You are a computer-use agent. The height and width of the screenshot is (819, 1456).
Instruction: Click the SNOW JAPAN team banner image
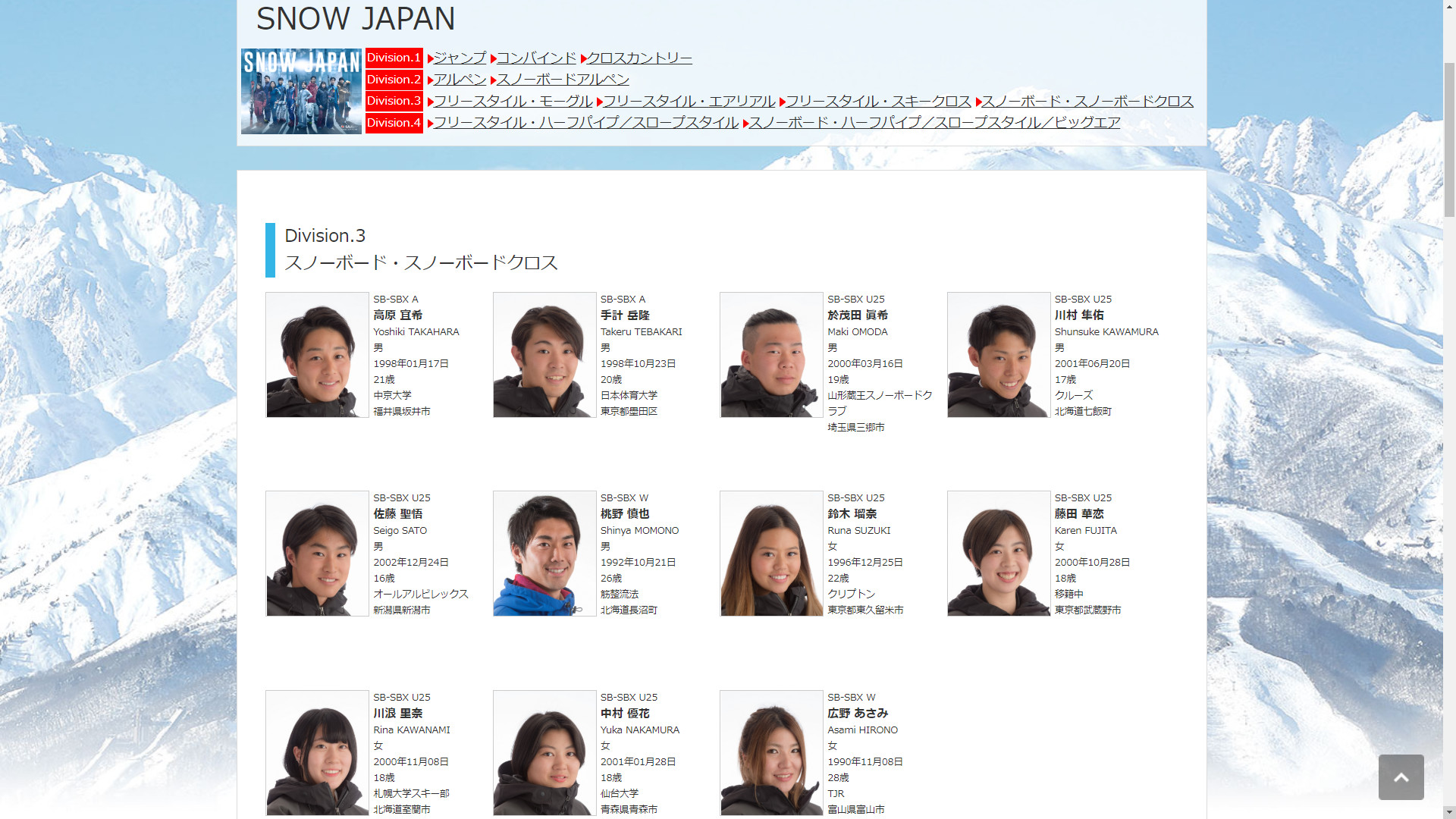pos(301,91)
